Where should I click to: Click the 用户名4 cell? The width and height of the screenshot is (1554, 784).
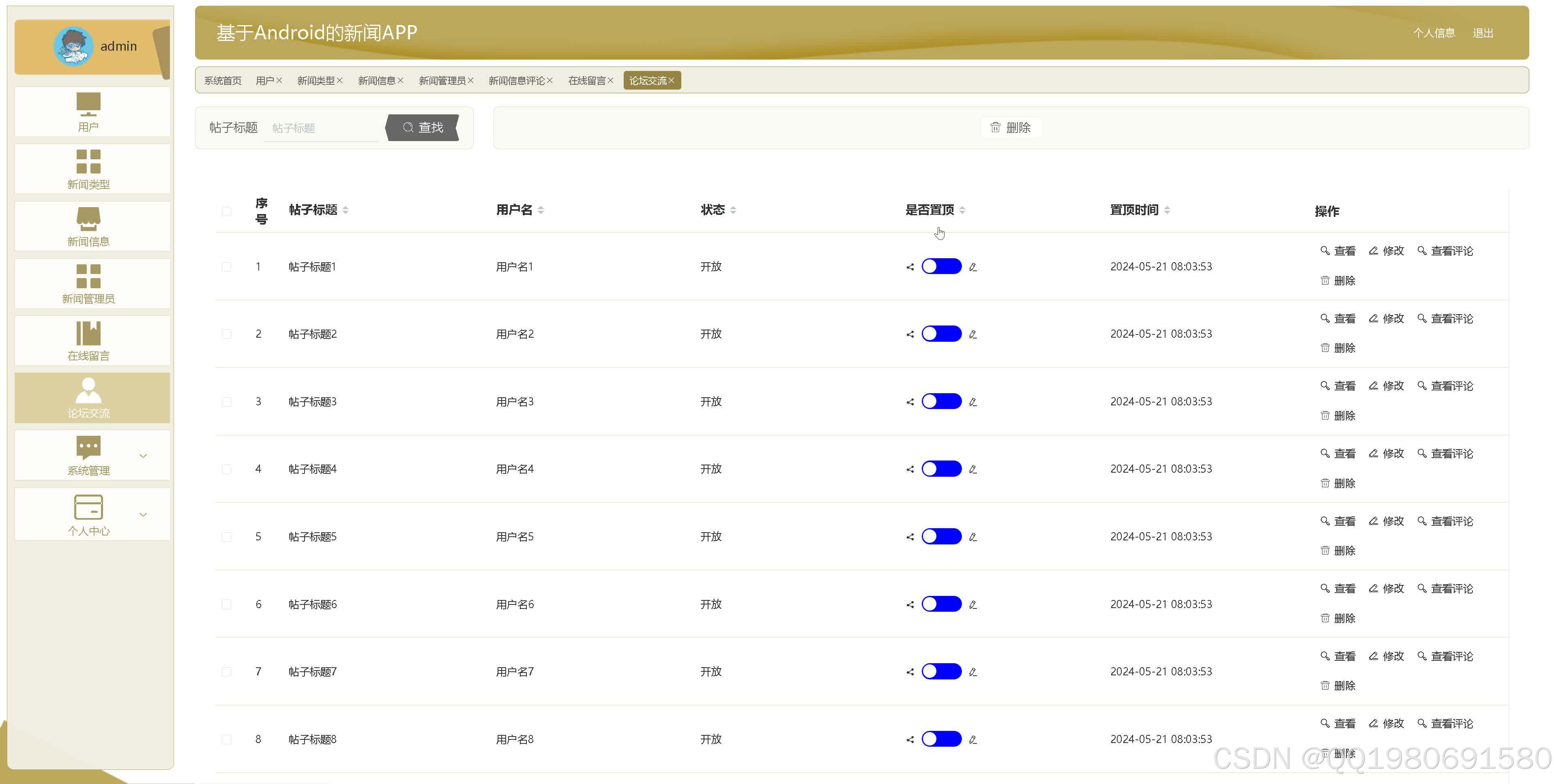tap(515, 469)
